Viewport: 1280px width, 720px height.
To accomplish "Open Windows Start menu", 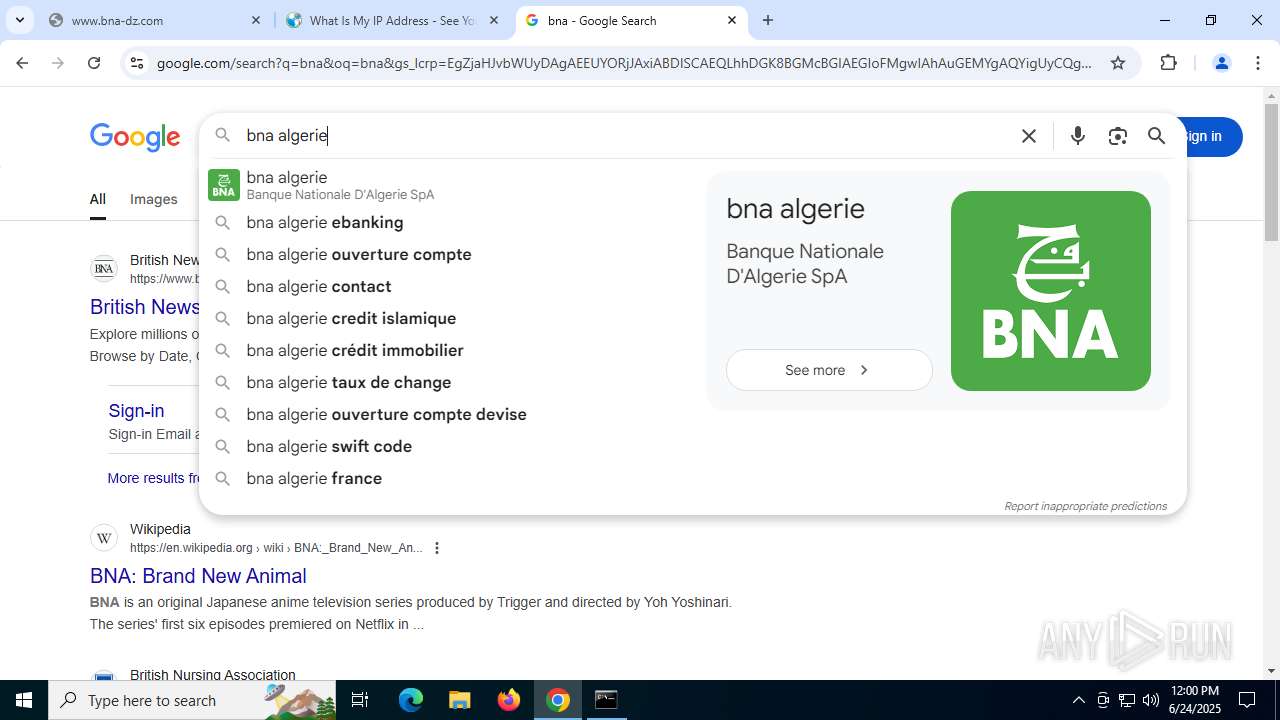I will pyautogui.click(x=24, y=700).
